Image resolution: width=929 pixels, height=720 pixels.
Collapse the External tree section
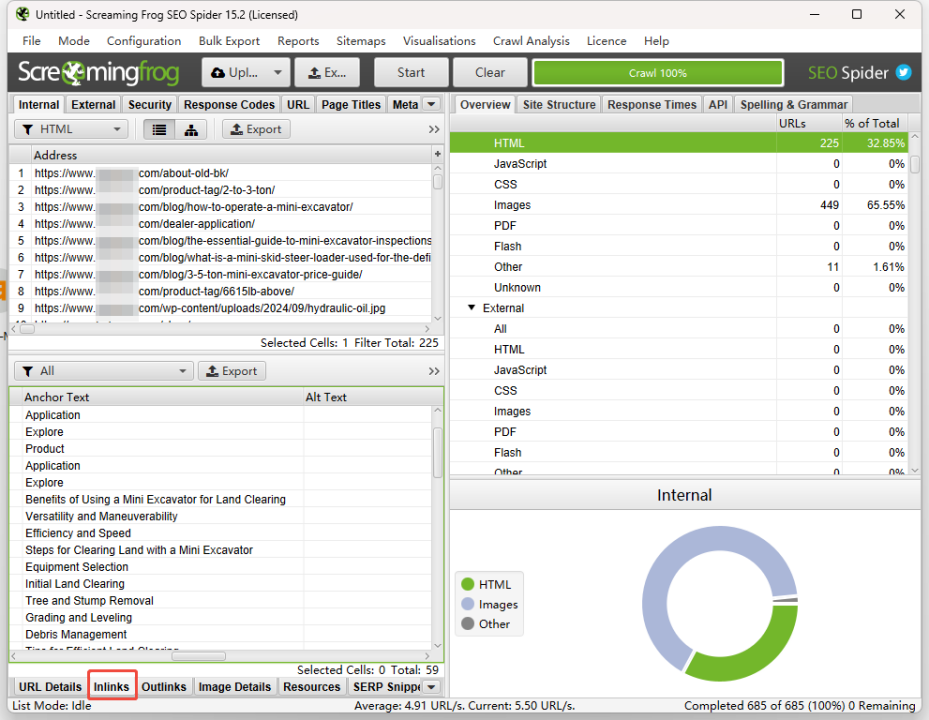(x=472, y=308)
